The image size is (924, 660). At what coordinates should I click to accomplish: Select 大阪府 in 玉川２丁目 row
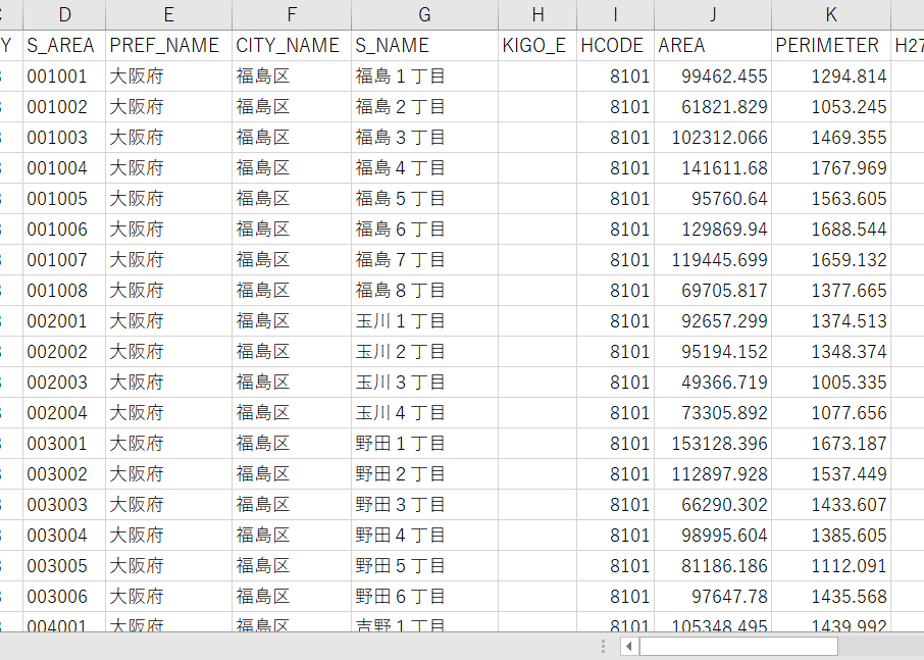click(169, 352)
